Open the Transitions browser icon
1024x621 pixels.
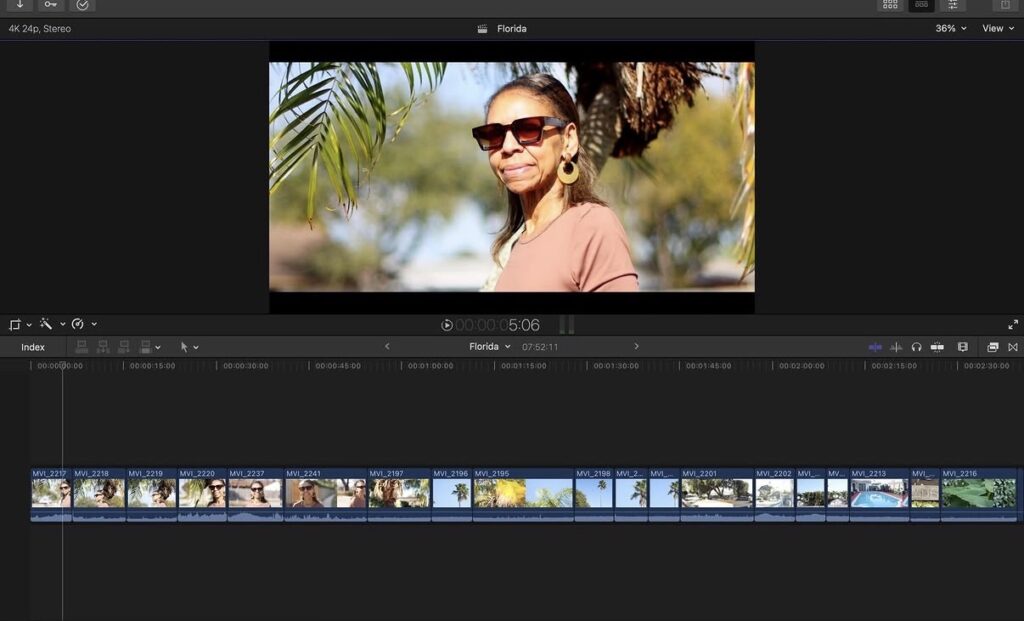click(1012, 347)
